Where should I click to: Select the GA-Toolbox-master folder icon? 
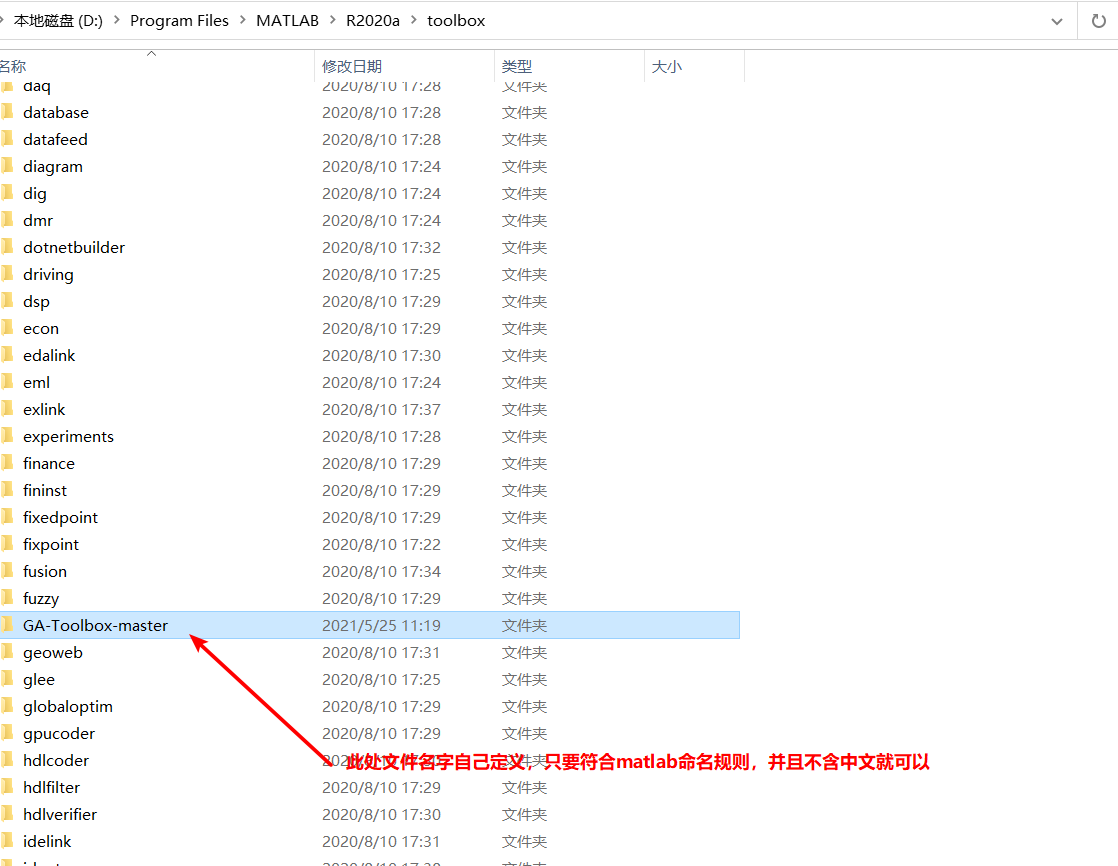pos(7,625)
